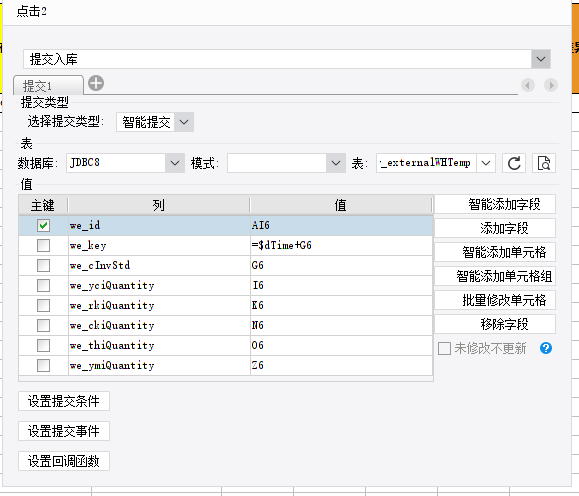The image size is (579, 496).
Task: Click the 值 column header
Action: [x=341, y=205]
